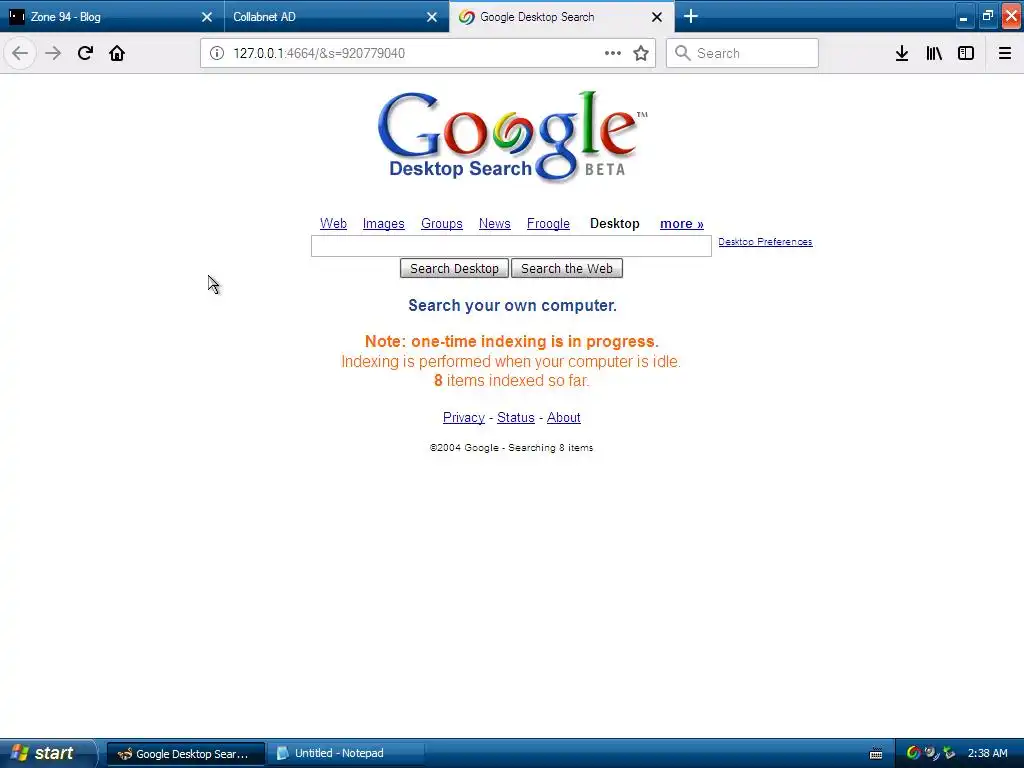Viewport: 1024px width, 768px height.
Task: Click '©2004 Google - Searching 8 items' text
Action: tap(511, 447)
